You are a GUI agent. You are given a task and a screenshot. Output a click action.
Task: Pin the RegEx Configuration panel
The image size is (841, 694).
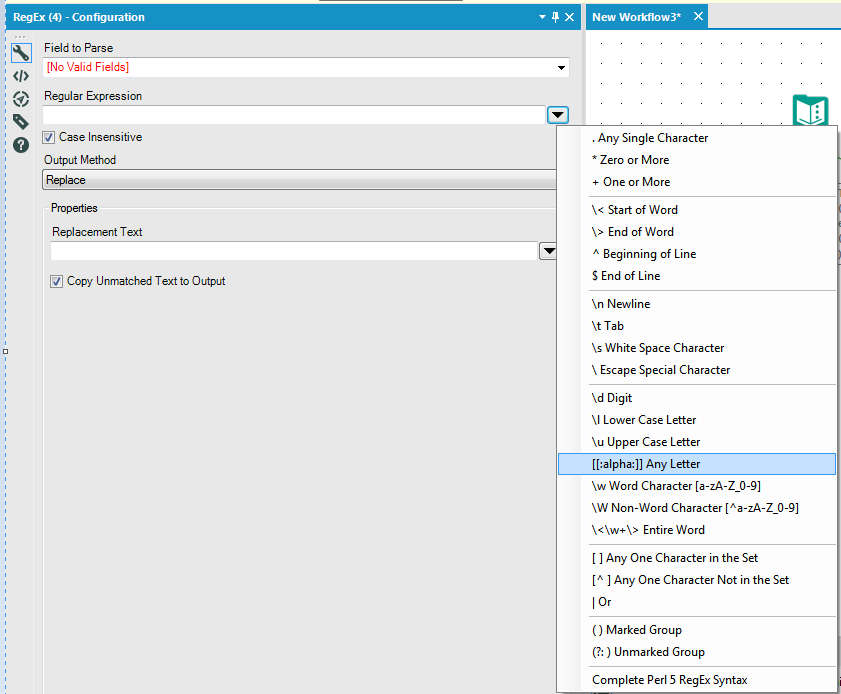[556, 17]
